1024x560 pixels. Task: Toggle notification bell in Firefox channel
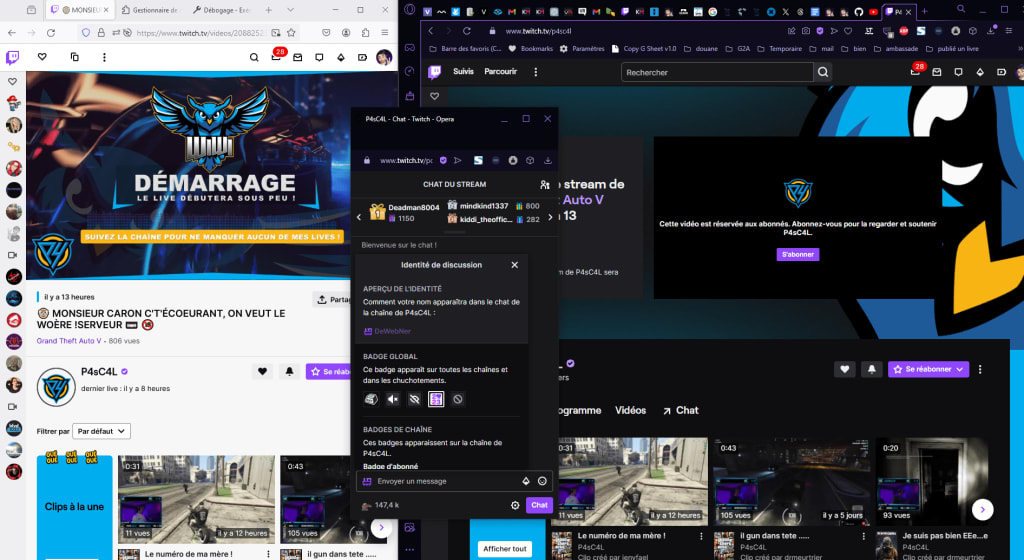pyautogui.click(x=289, y=371)
